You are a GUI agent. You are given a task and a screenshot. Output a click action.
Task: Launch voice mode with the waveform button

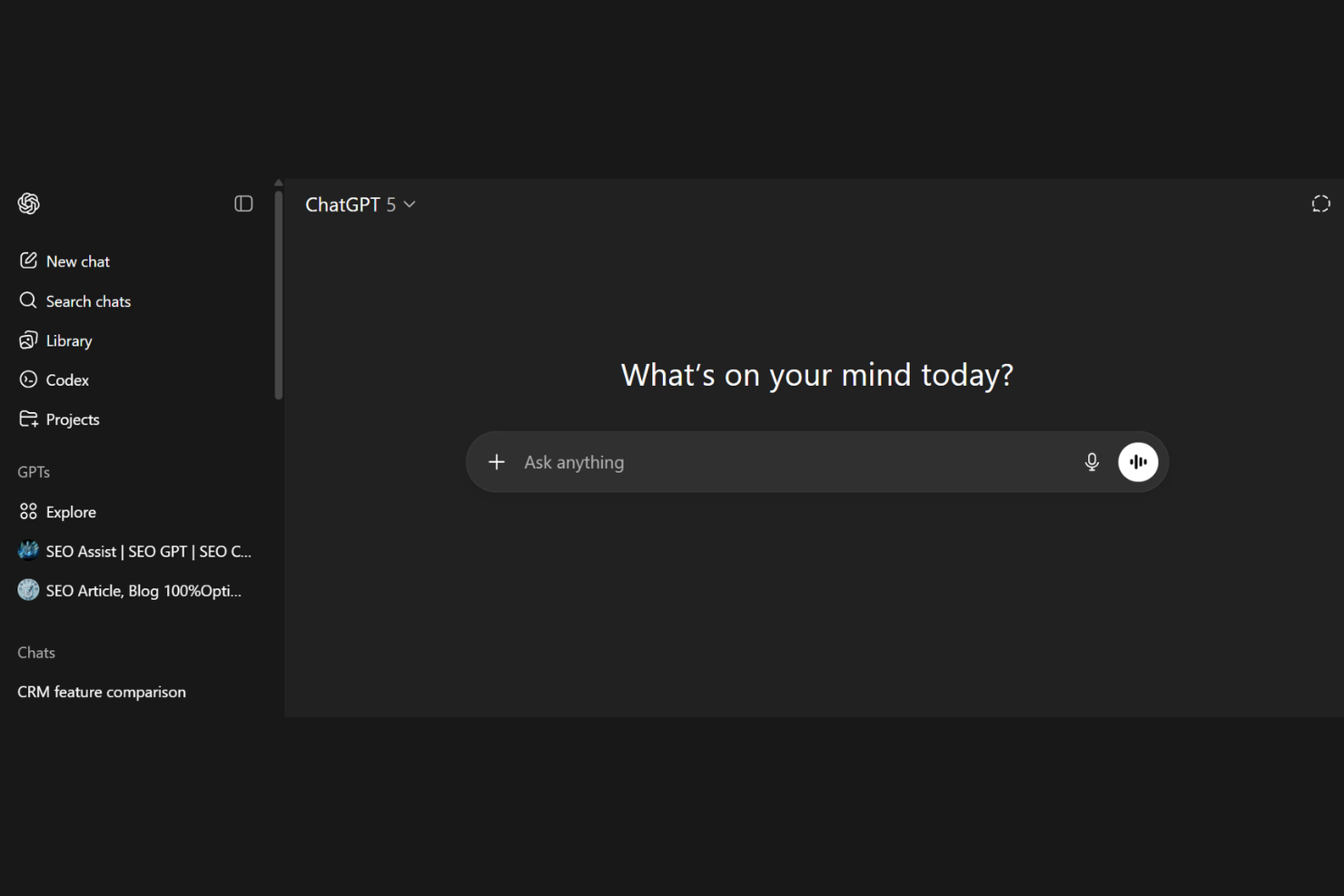click(x=1138, y=462)
